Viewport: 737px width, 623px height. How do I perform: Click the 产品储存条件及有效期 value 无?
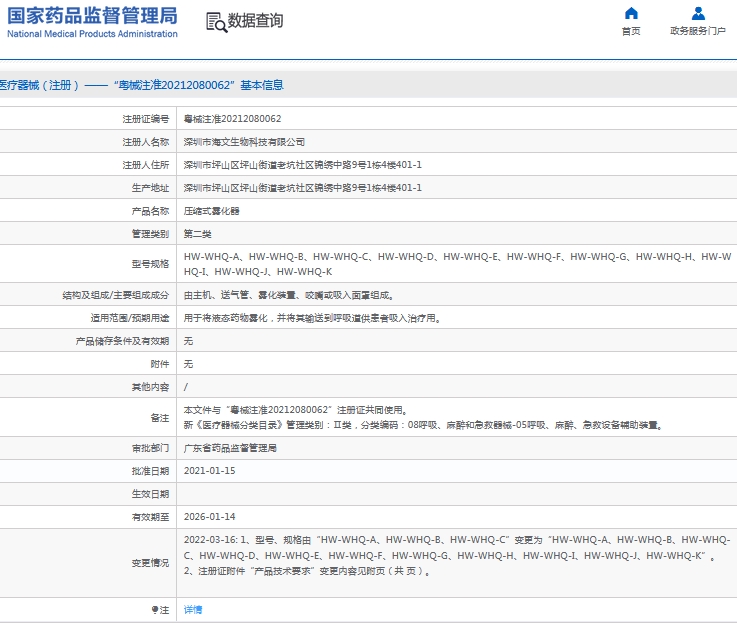pos(188,341)
